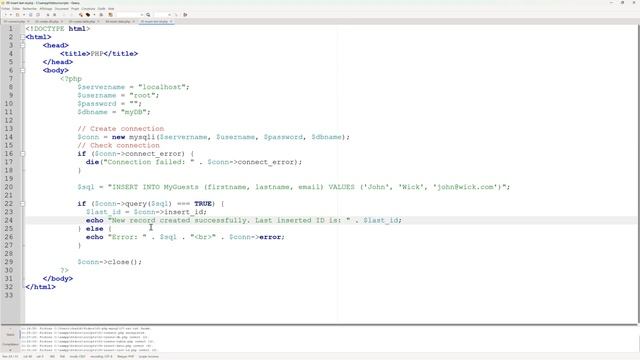Viewport: 640px width, 360px height.
Task: Click "$conn->close();" on line 29
Action: [109, 262]
